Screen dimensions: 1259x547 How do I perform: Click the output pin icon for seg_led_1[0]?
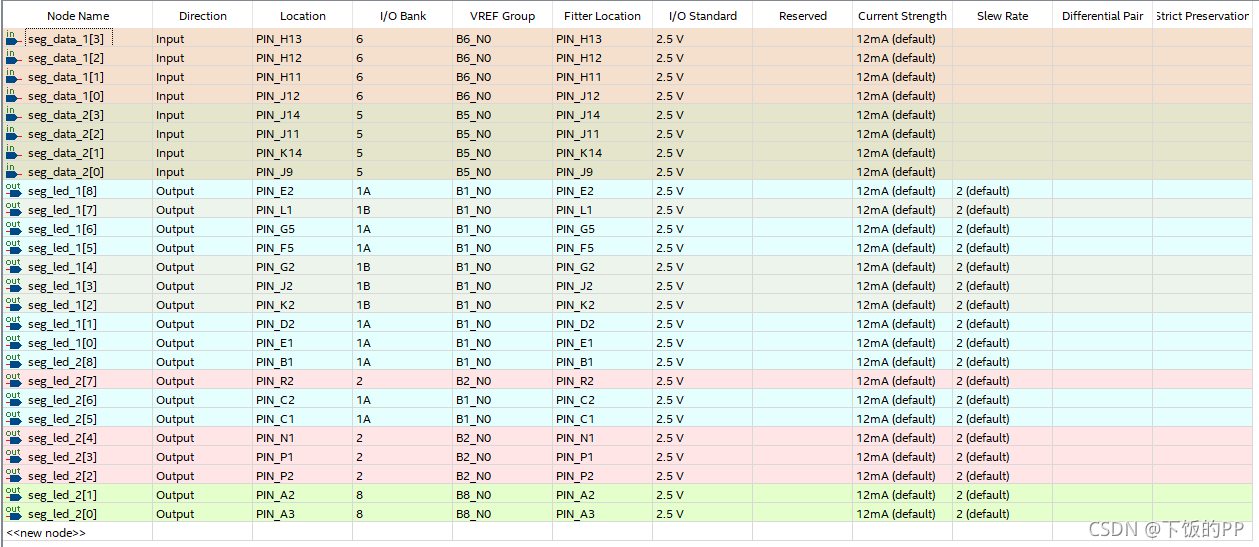[x=13, y=342]
